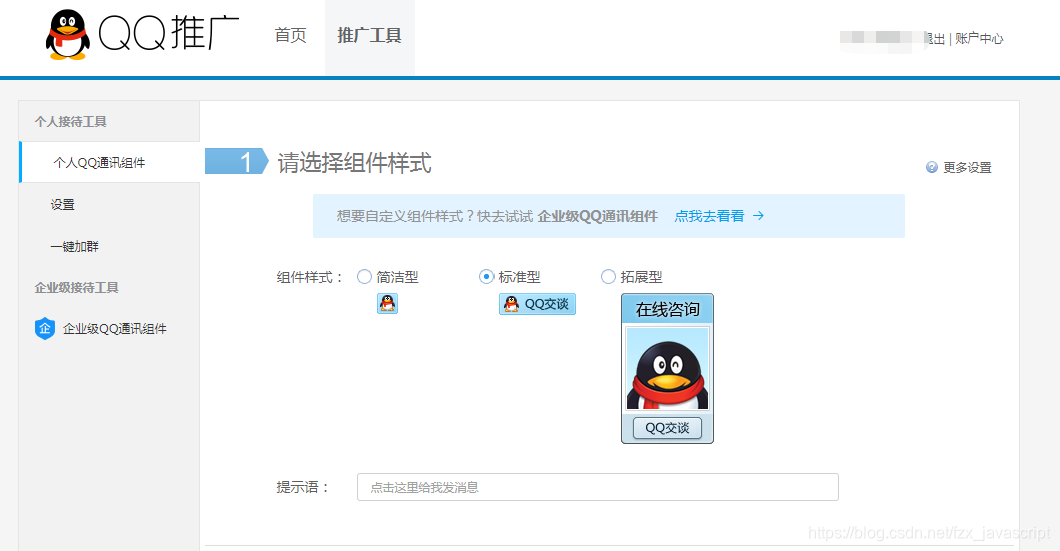Click the 提示语 text input field

click(598, 487)
